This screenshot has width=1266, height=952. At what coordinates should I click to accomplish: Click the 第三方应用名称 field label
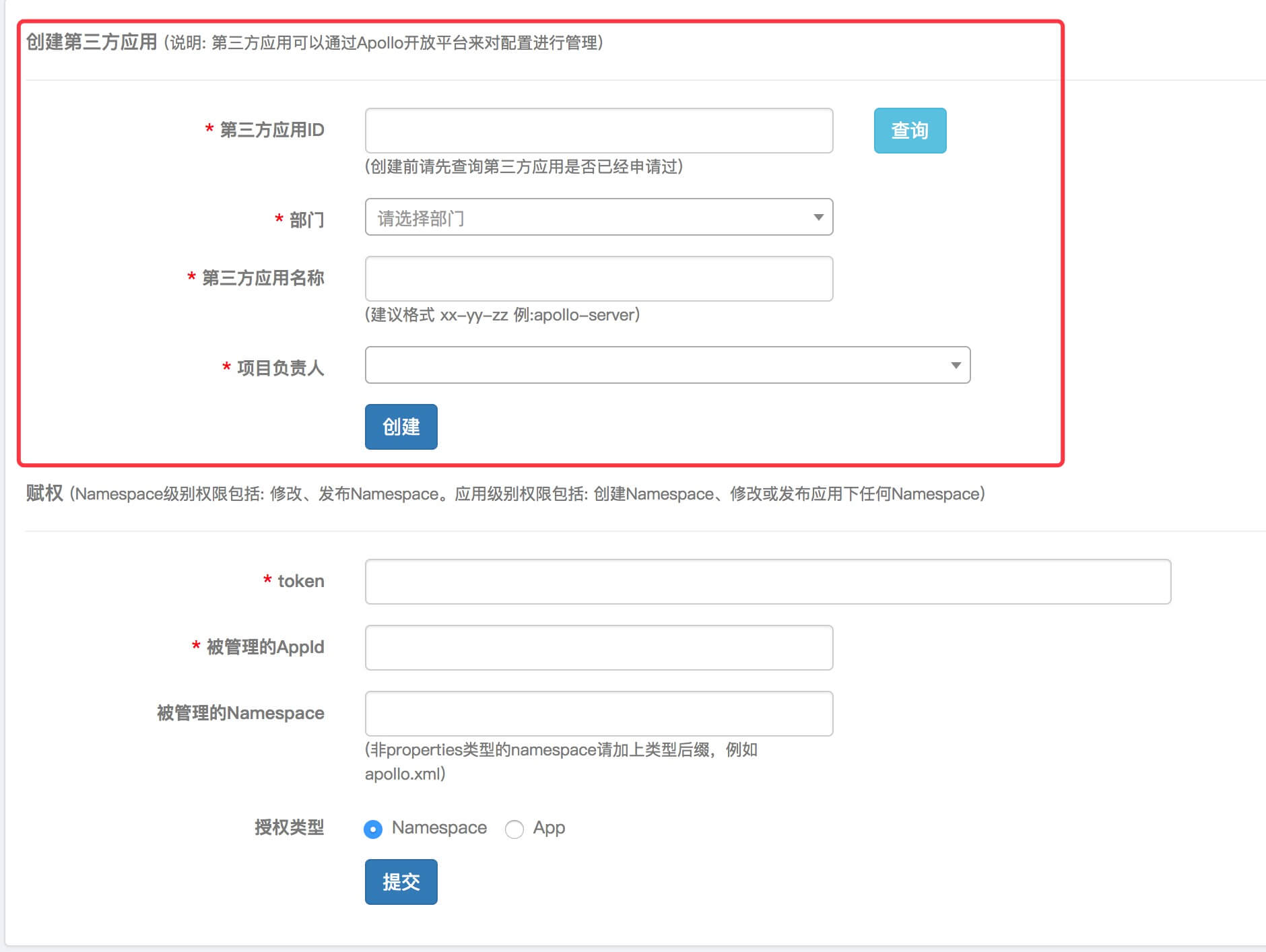(263, 278)
